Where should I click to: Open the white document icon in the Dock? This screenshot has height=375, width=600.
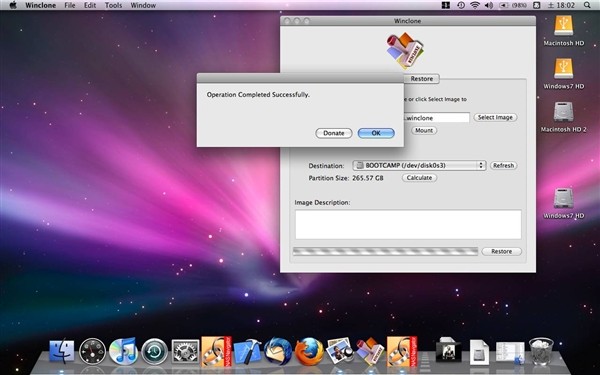point(479,352)
